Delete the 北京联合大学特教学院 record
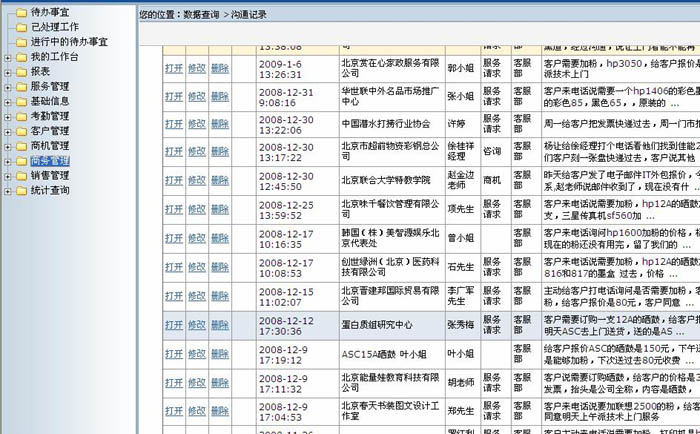Image resolution: width=700 pixels, height=434 pixels. tap(219, 181)
